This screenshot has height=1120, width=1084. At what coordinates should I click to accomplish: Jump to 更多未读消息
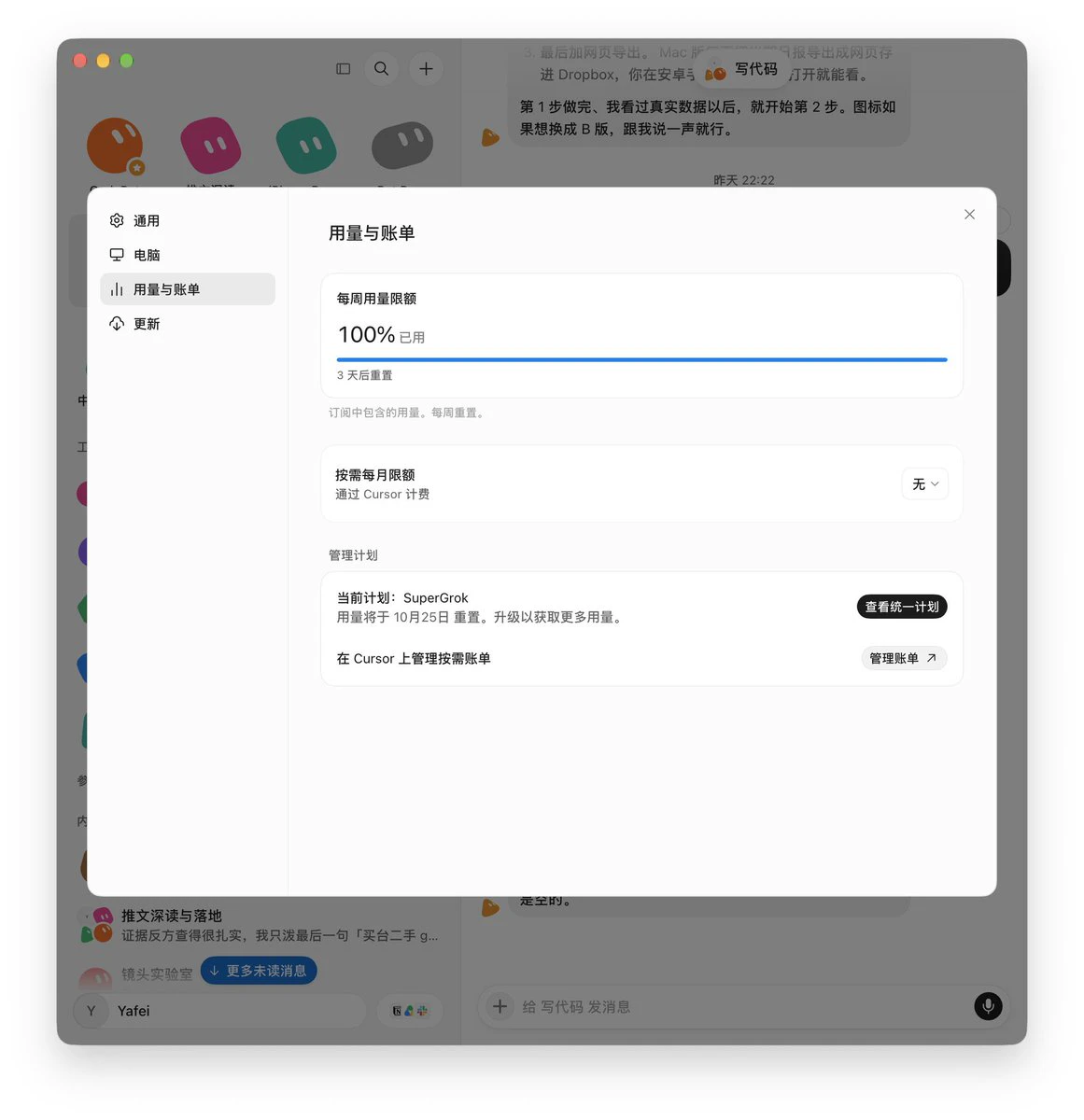pos(259,971)
